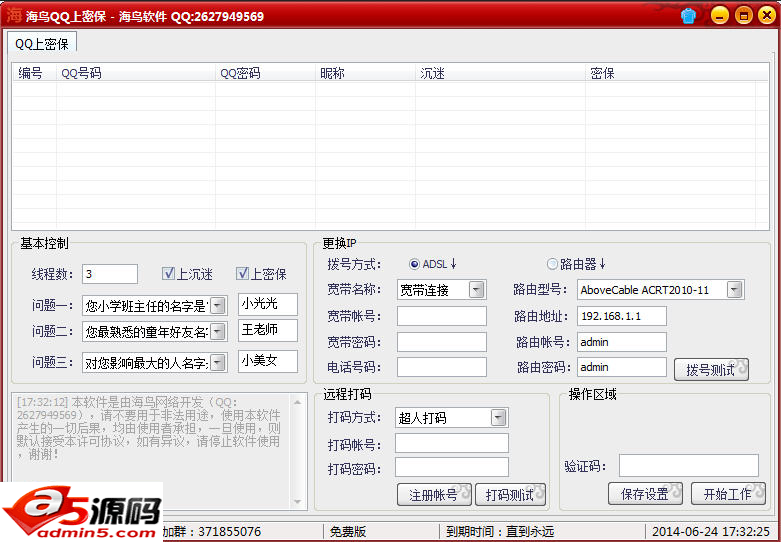Click the blue shirt skin icon

coord(689,16)
